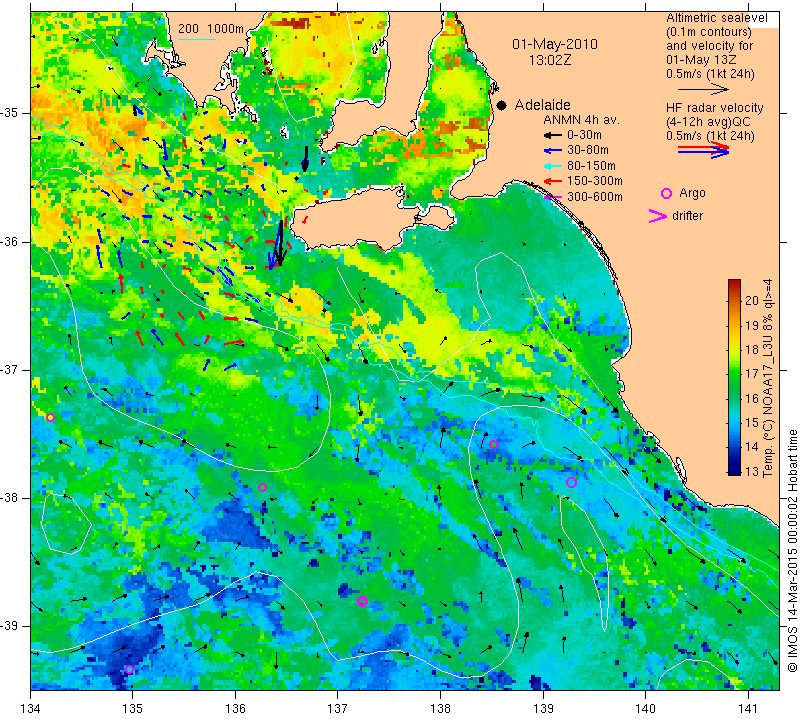Screen dimensions: 800x720
Task: Click the latitude -37 axis label
Action: [x=11, y=369]
